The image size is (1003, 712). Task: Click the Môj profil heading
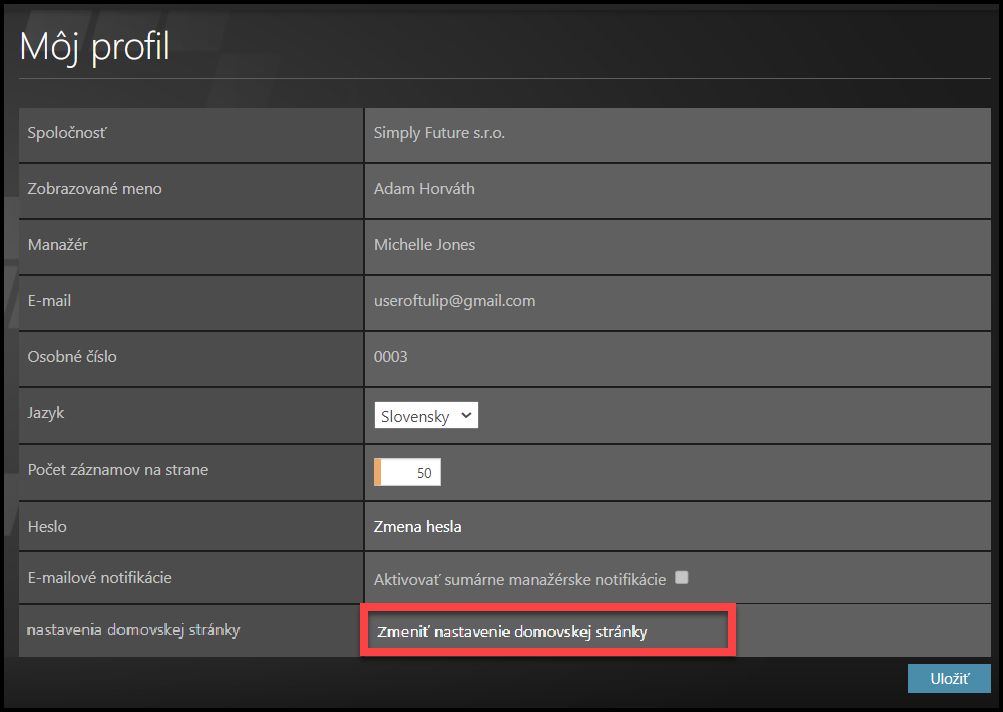point(95,46)
